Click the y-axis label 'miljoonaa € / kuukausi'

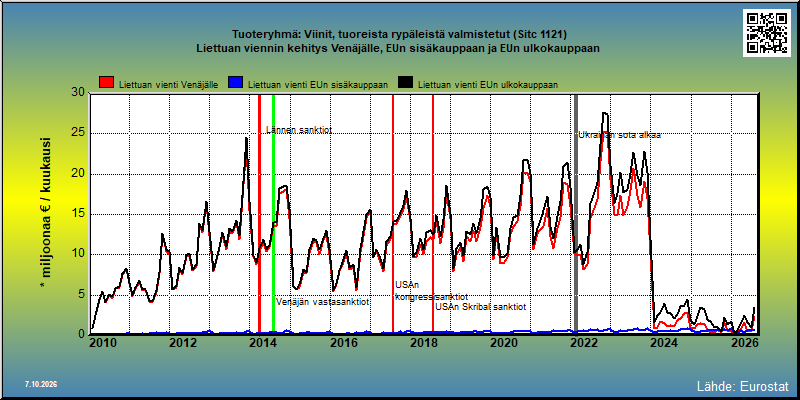coord(45,213)
